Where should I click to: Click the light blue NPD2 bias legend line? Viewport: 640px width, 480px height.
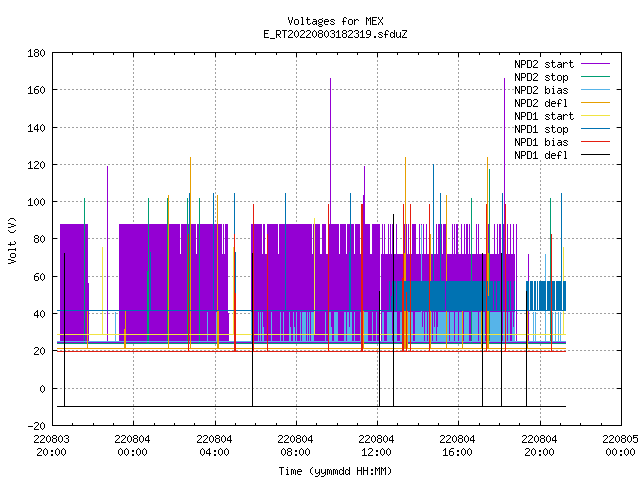596,90
